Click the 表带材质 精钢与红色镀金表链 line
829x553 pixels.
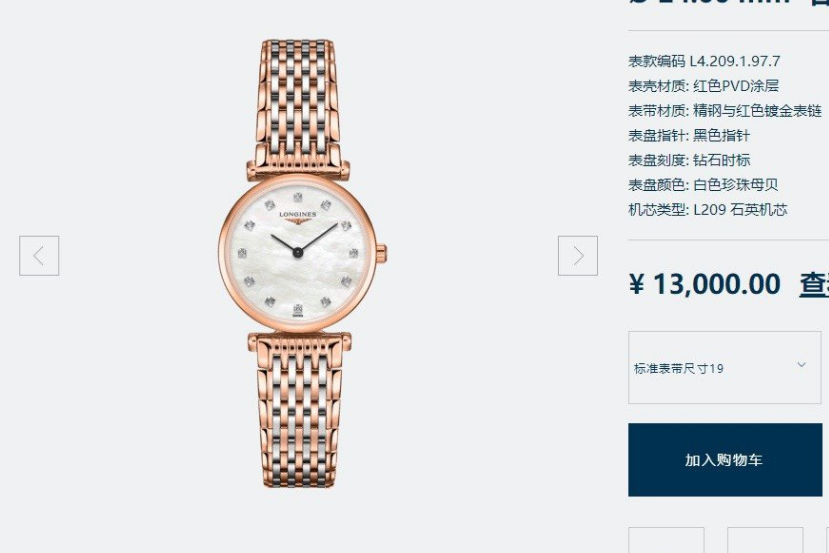pyautogui.click(x=725, y=110)
